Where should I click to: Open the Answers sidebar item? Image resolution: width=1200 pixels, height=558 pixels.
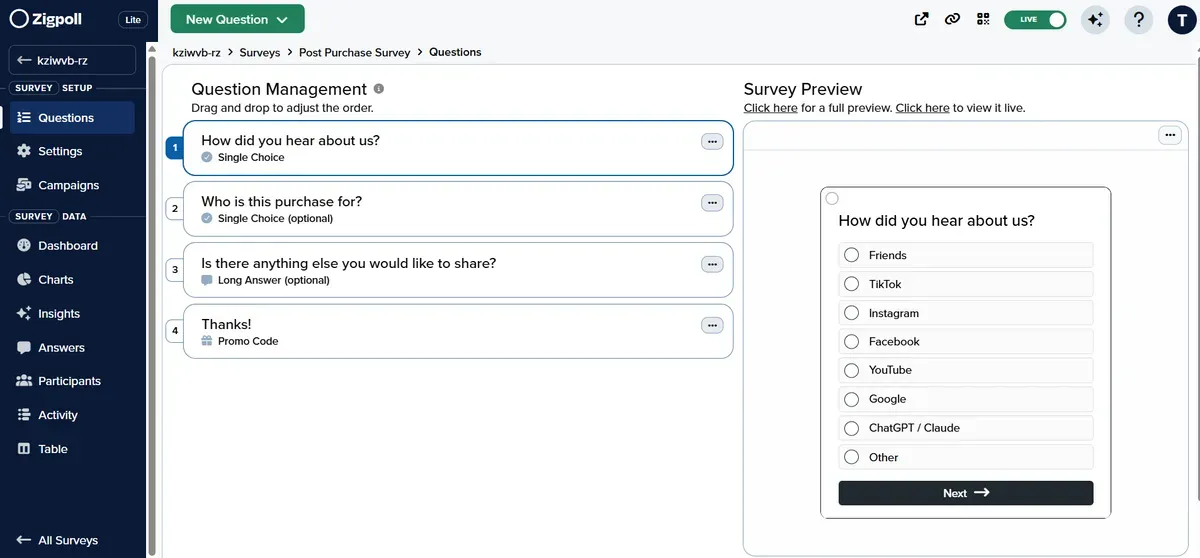click(x=72, y=348)
